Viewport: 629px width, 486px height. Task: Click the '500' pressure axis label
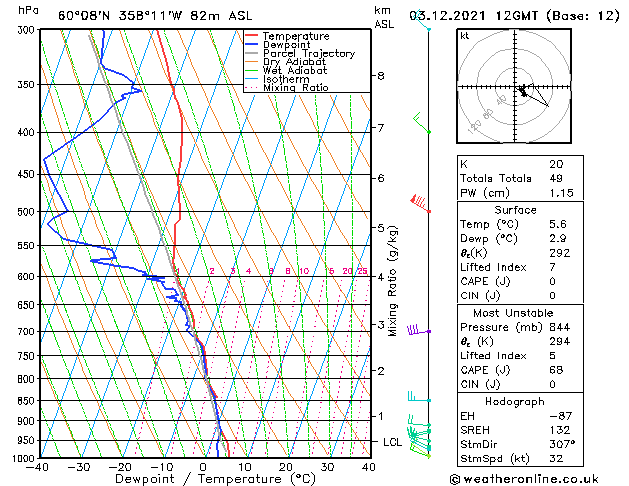[27, 212]
